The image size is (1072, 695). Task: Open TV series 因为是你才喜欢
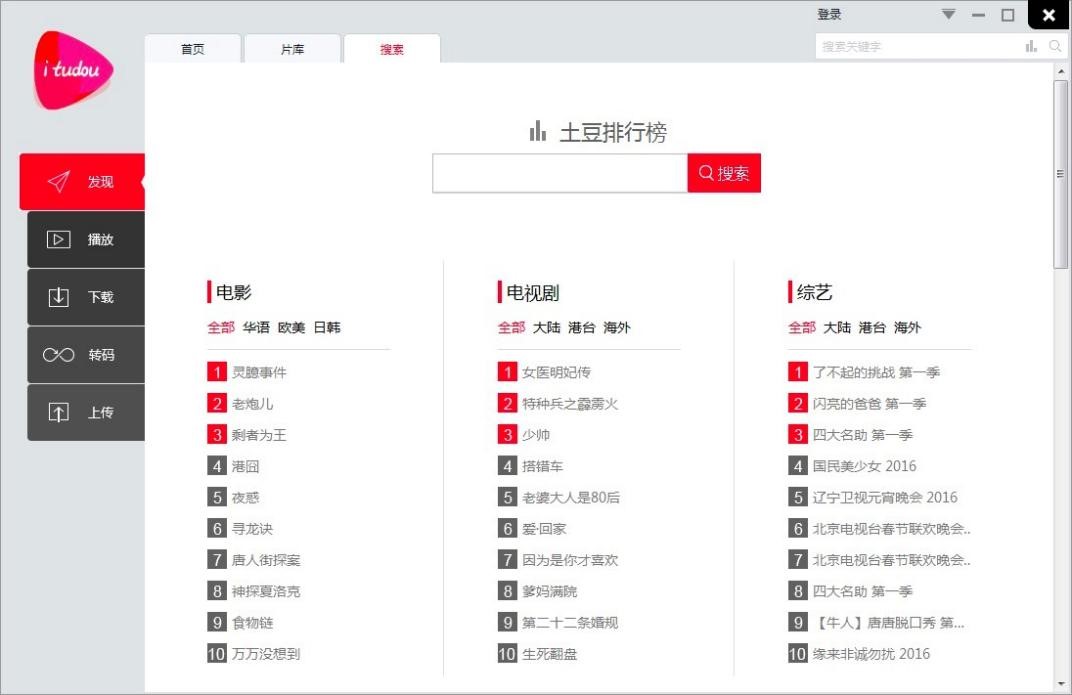tap(570, 560)
